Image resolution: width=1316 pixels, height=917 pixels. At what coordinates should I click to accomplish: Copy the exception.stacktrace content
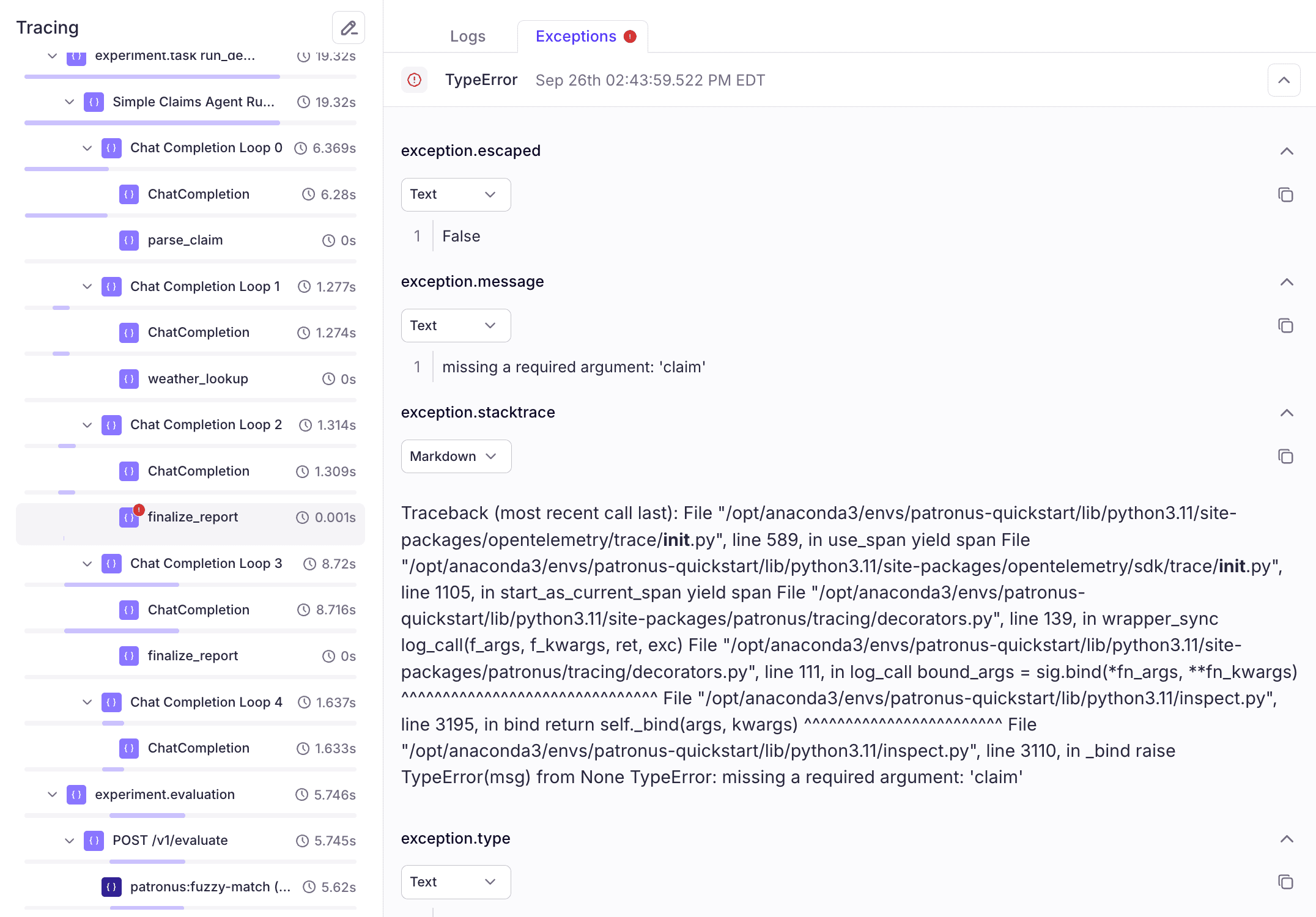point(1285,457)
